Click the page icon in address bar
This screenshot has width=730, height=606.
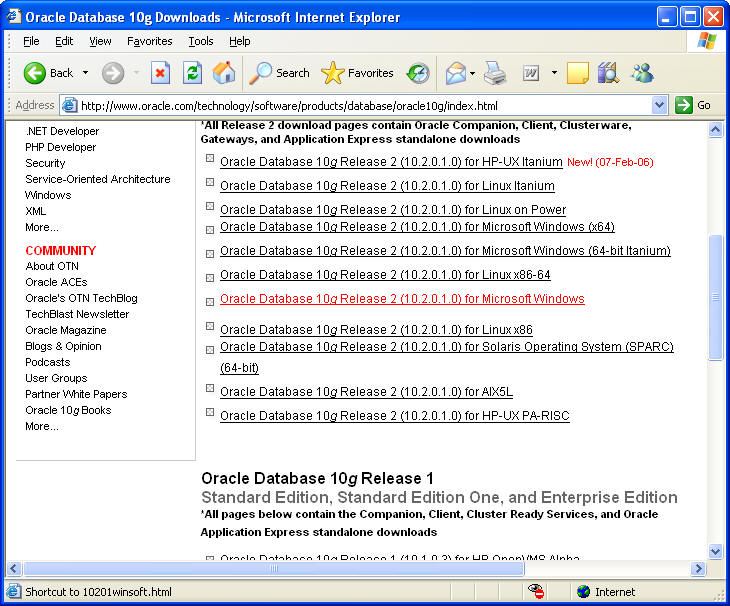point(69,106)
